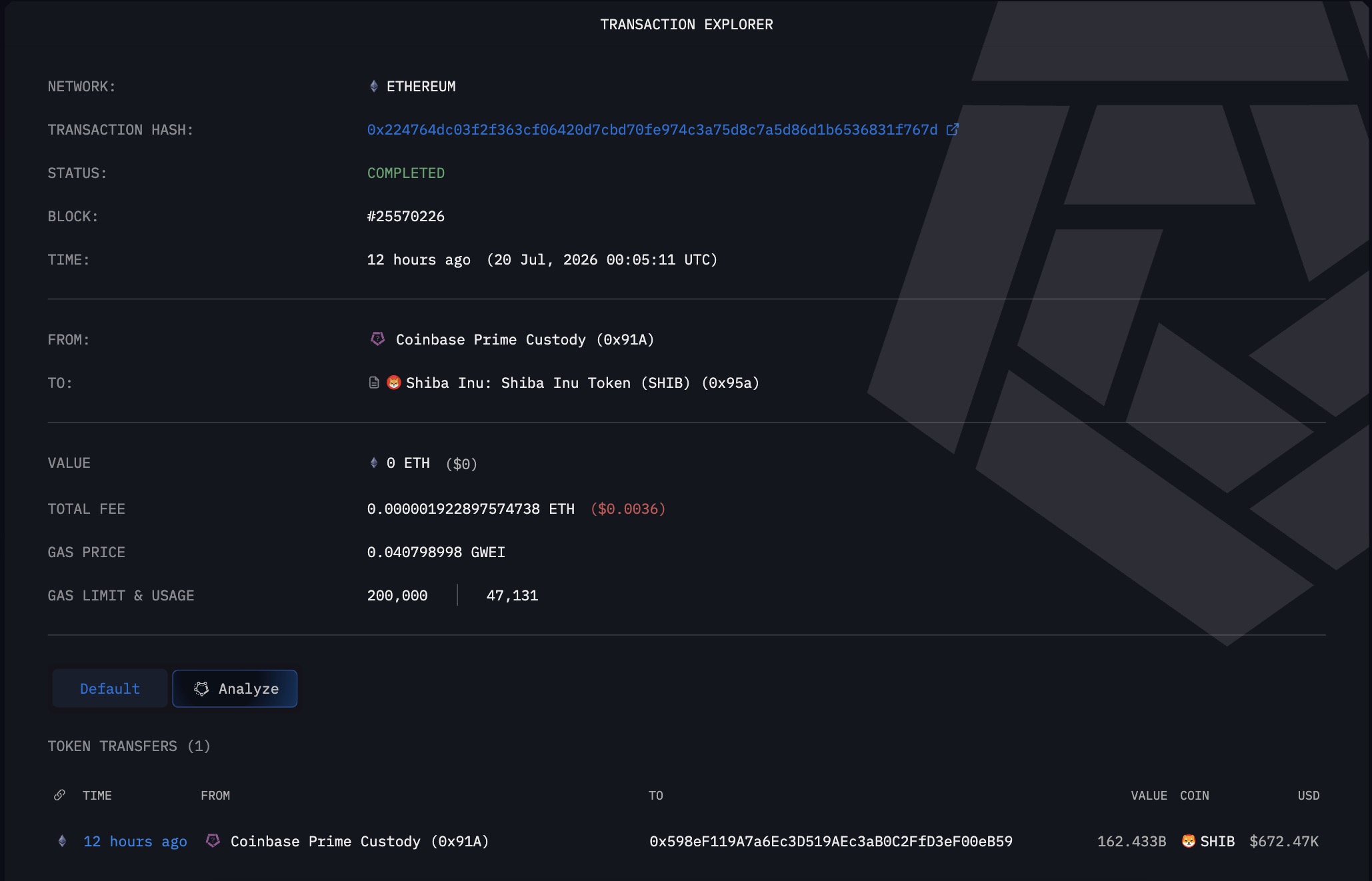Open the '12 hours ago' link in the transfer row
Screen dimensions: 1372x881
pyautogui.click(x=135, y=842)
